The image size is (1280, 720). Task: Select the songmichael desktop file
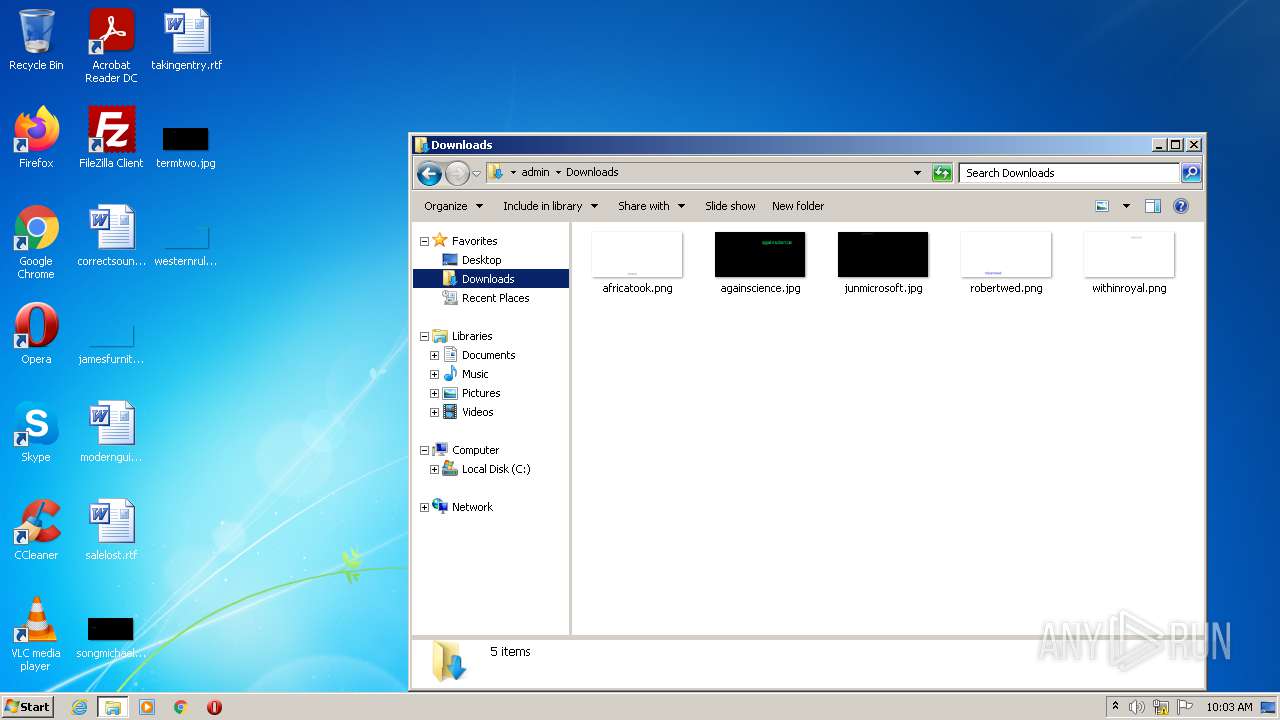coord(111,639)
